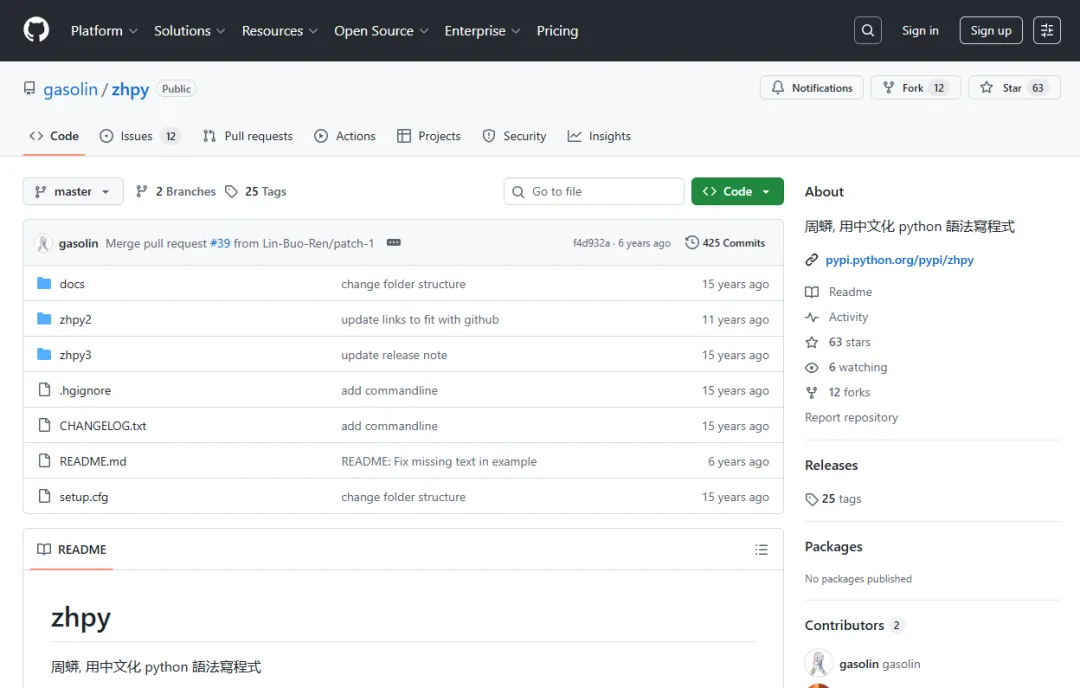Click gasolin avatar in commit row

(x=43, y=243)
